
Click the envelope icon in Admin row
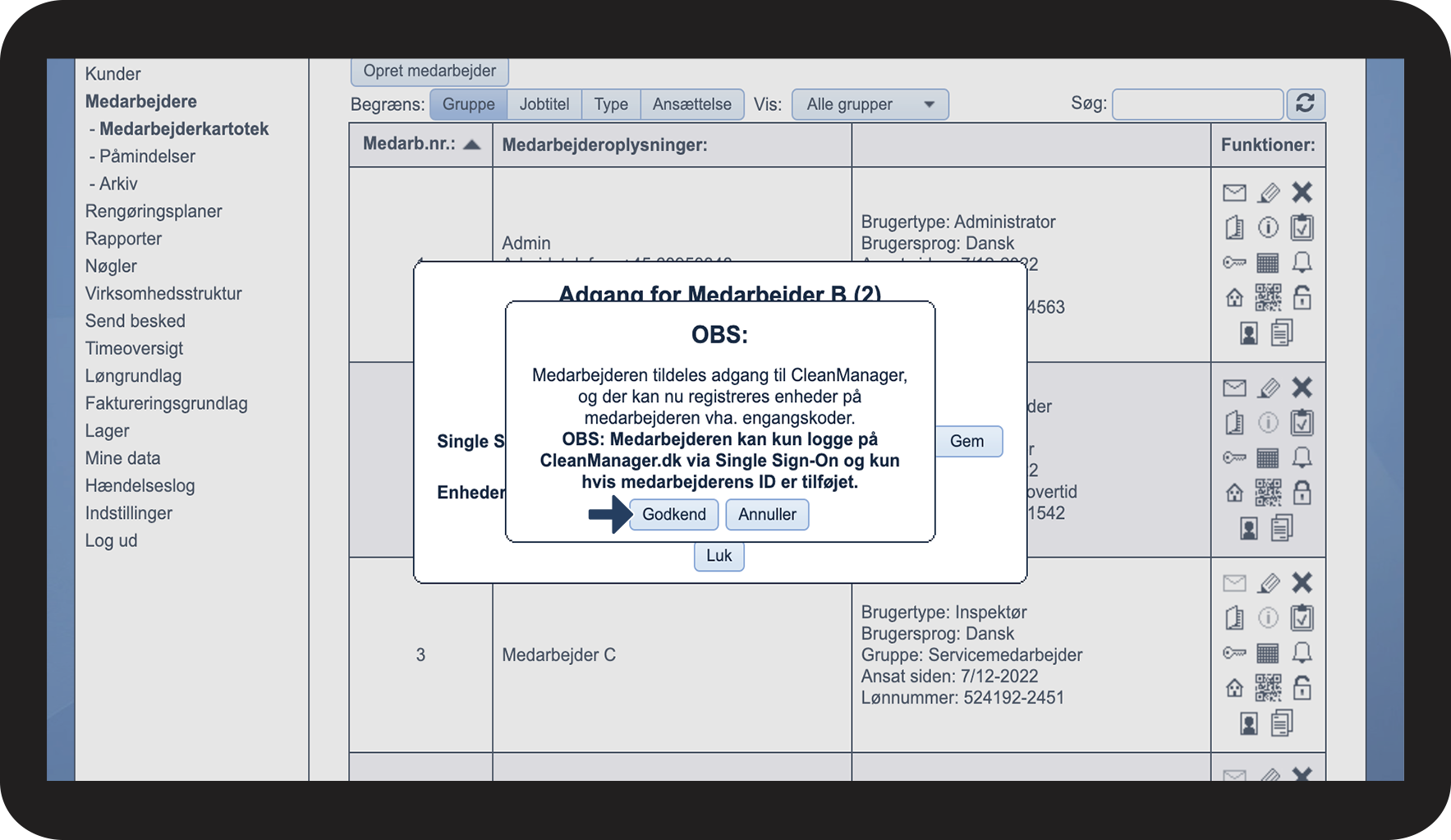(1234, 193)
